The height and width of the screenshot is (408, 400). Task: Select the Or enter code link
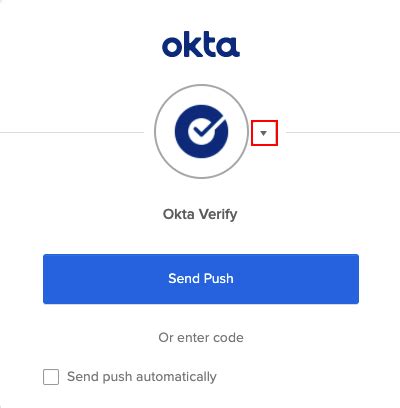[x=201, y=338]
